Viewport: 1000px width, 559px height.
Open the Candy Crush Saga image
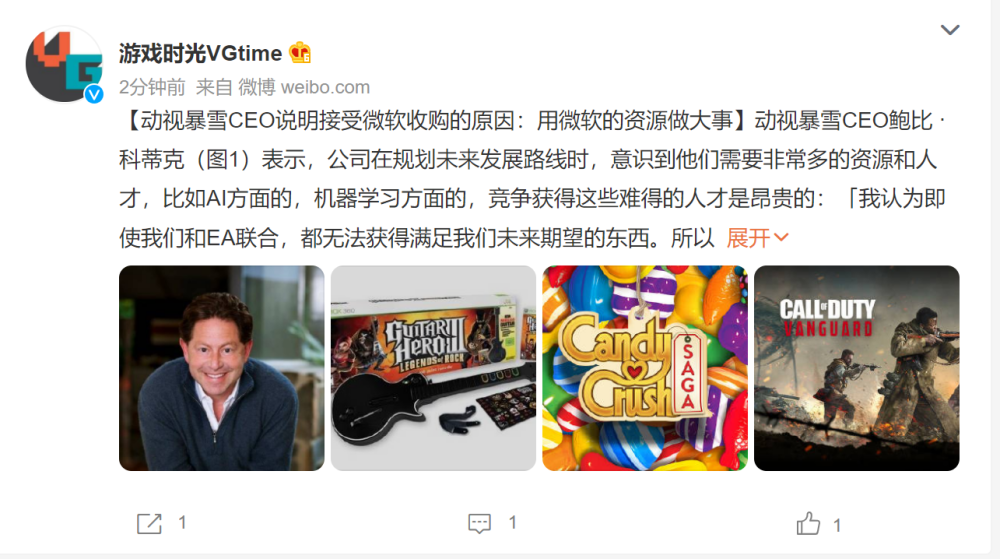pyautogui.click(x=645, y=368)
